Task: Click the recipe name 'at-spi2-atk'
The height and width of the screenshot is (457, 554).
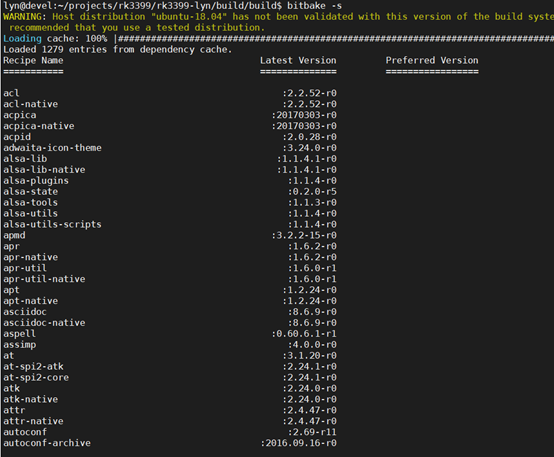Action: click(x=33, y=367)
